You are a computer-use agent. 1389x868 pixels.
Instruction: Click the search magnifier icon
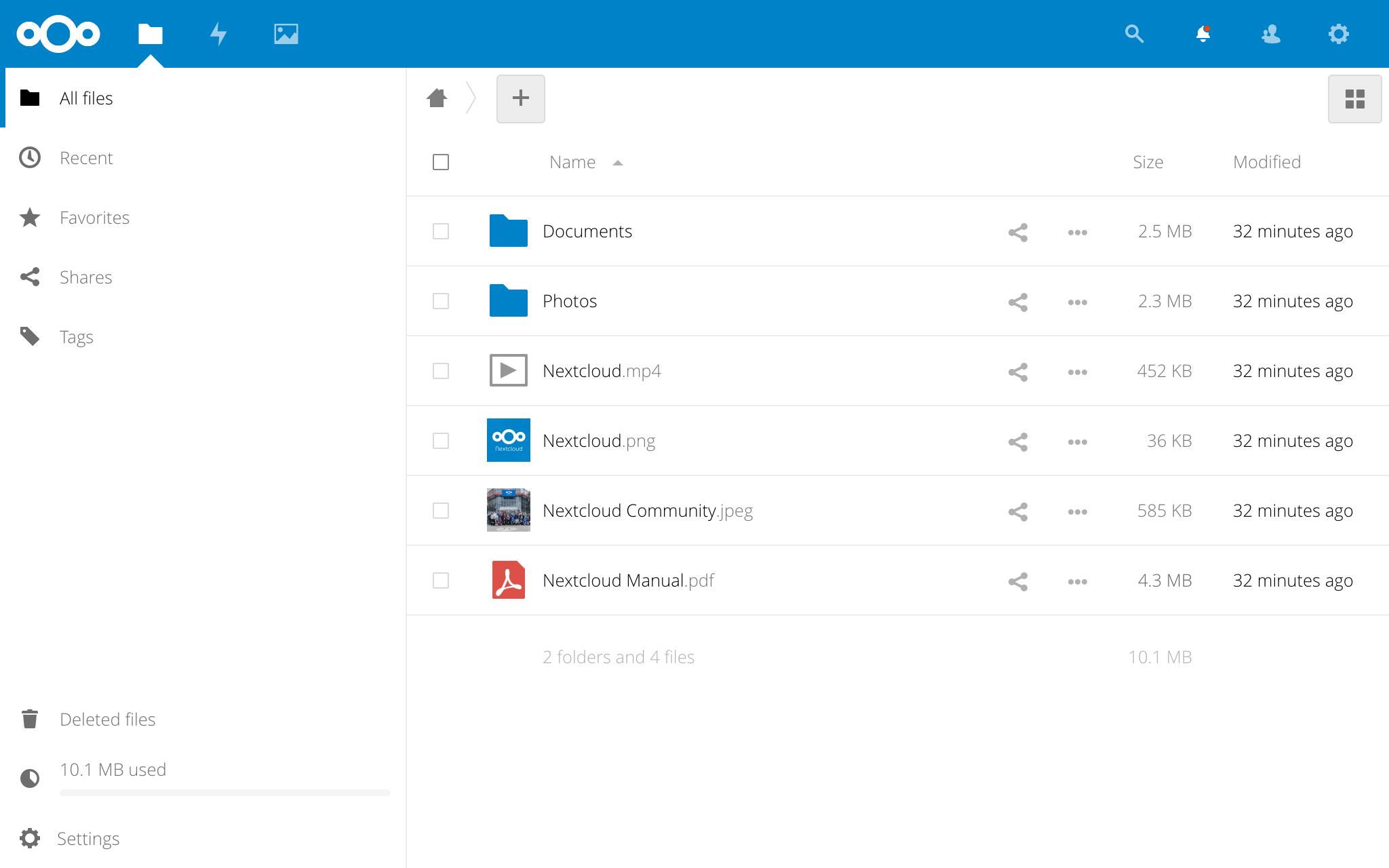1134,33
